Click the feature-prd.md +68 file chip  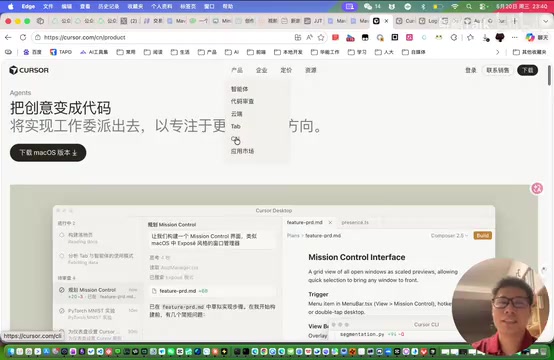point(212,291)
